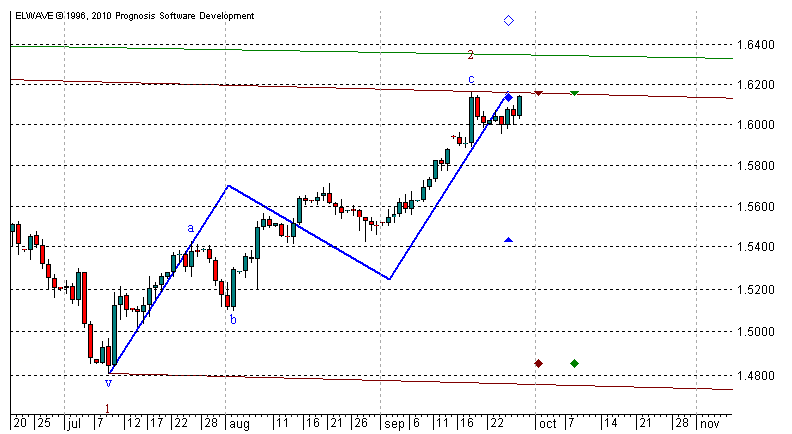The image size is (792, 434).
Task: Click the 1.5600 price axis label
Action: coord(756,207)
